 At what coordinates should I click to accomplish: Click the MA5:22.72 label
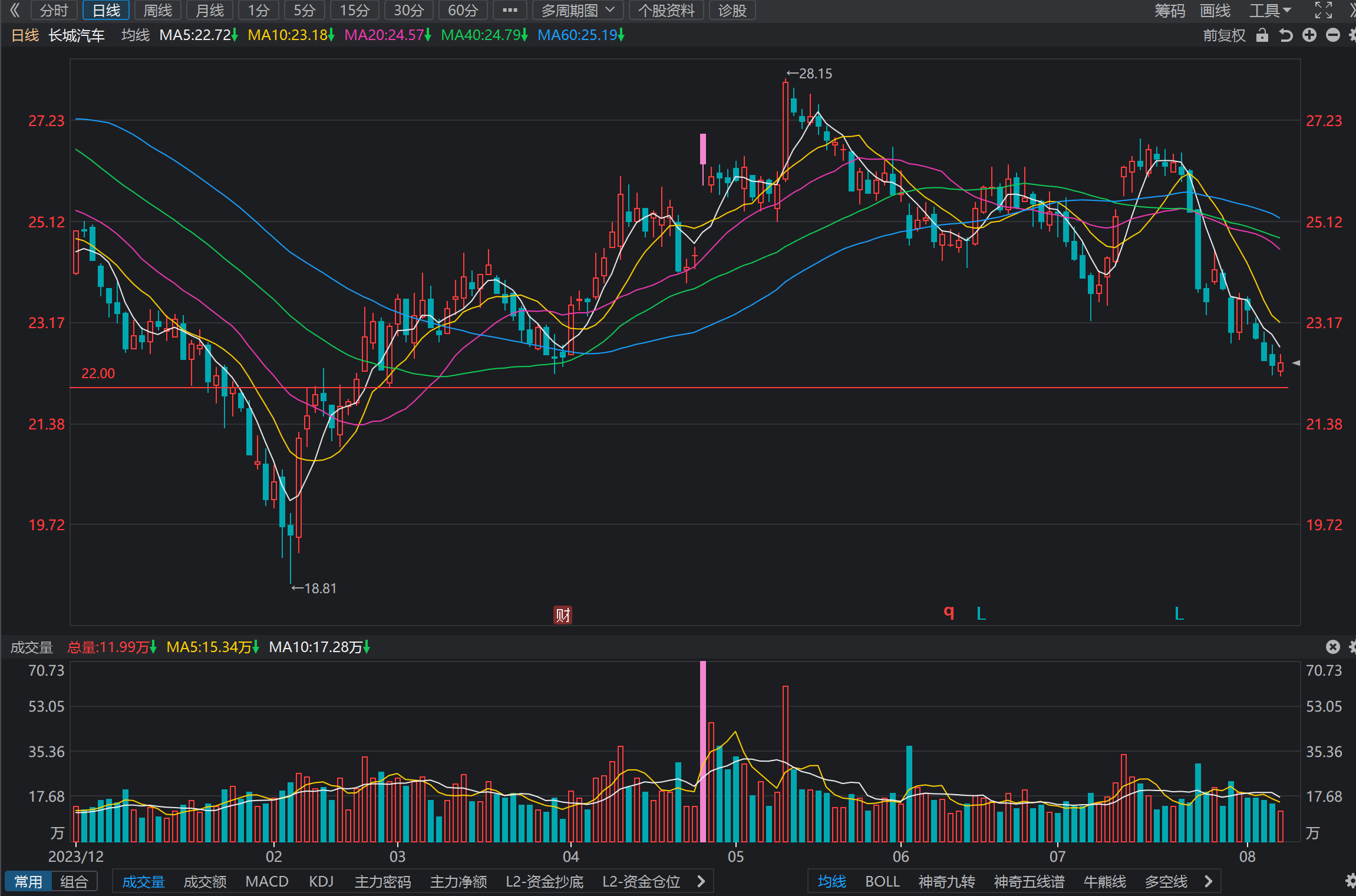199,35
